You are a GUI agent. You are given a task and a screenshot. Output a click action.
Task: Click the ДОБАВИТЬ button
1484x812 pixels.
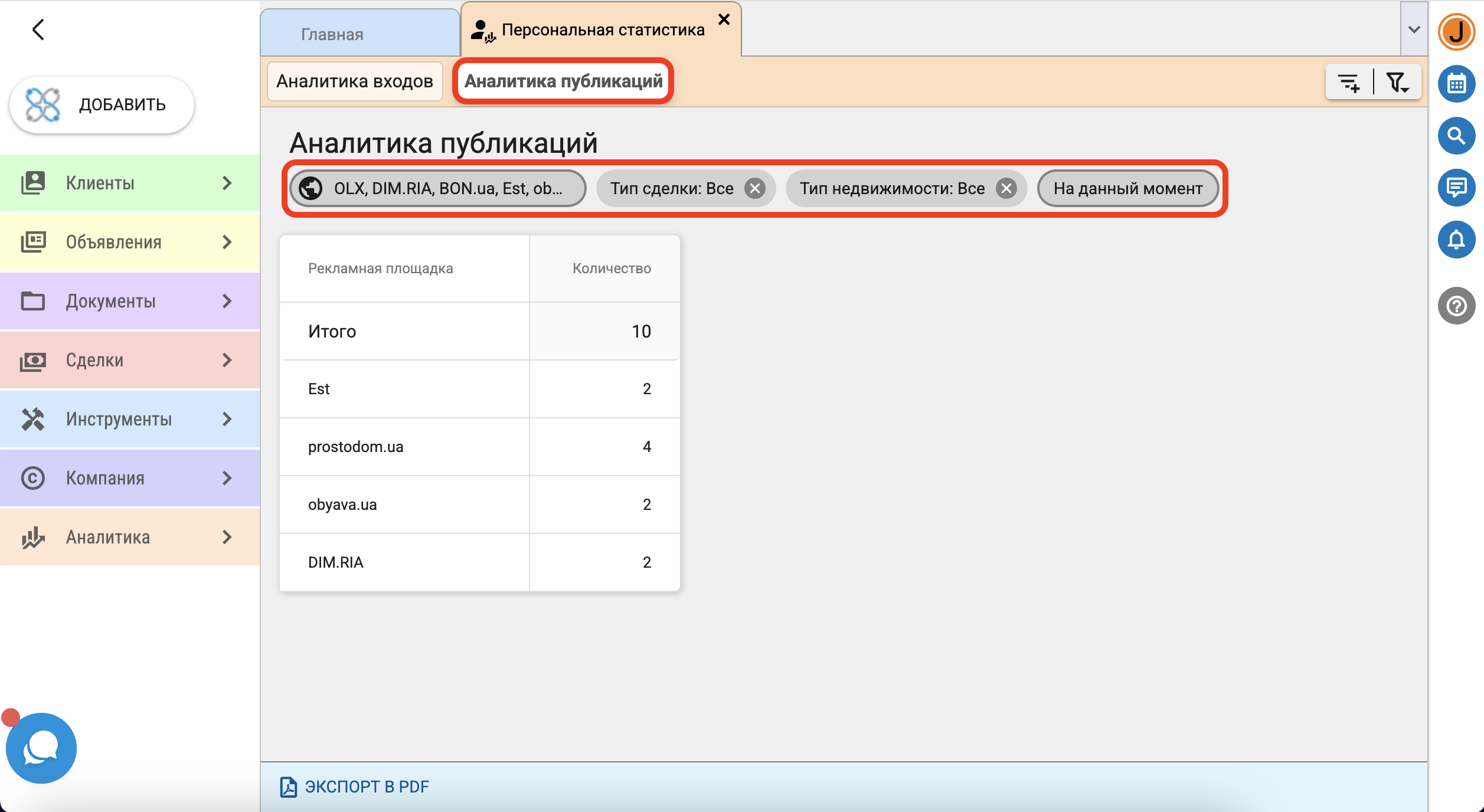(102, 105)
